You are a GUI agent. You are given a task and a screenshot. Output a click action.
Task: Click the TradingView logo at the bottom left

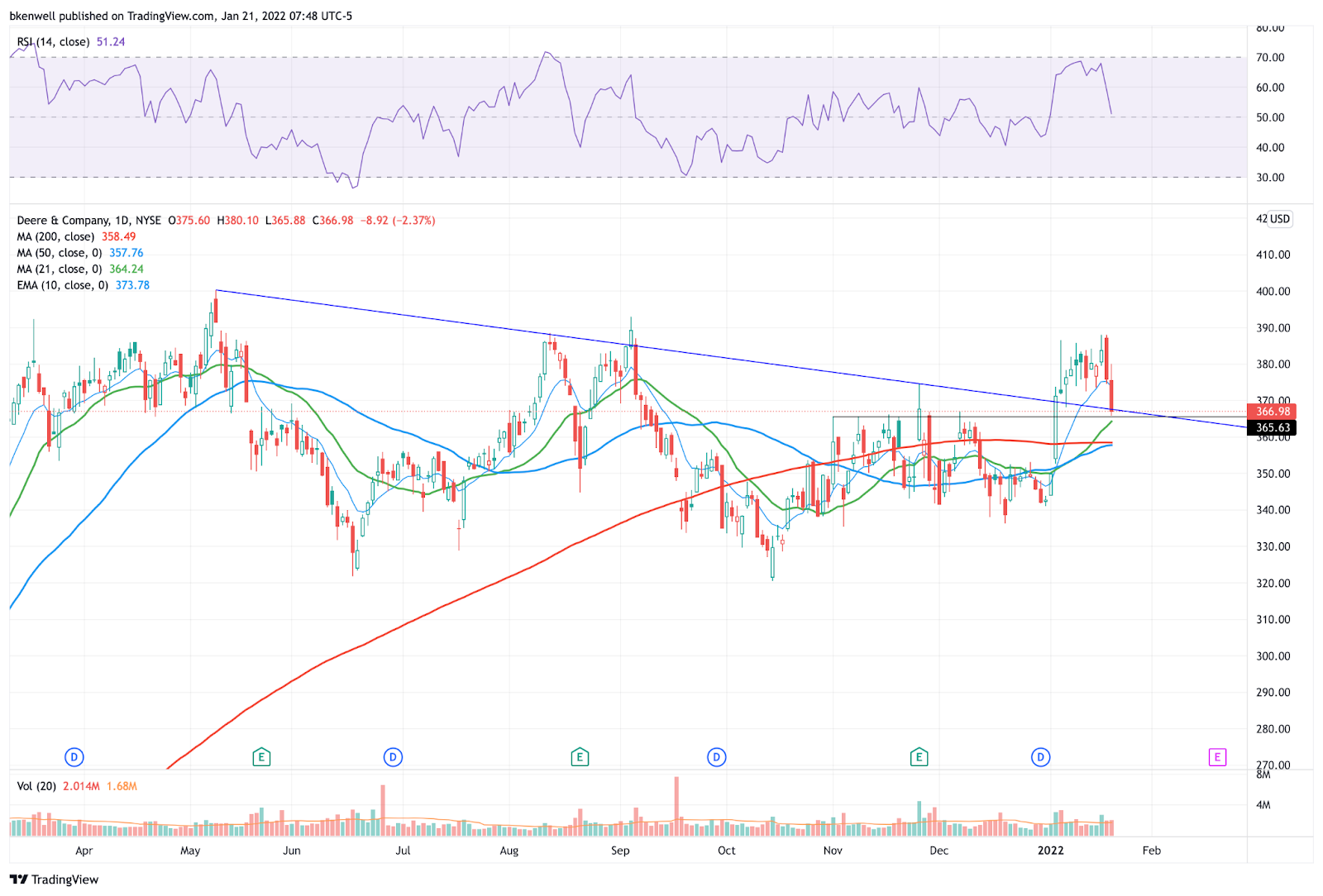pos(55,879)
